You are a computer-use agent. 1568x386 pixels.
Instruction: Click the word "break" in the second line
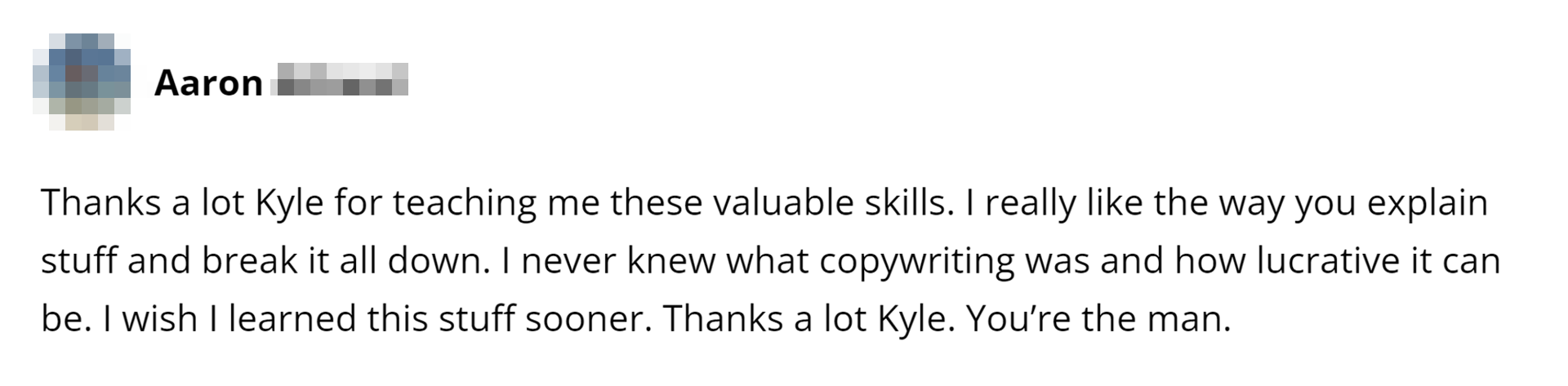click(250, 261)
